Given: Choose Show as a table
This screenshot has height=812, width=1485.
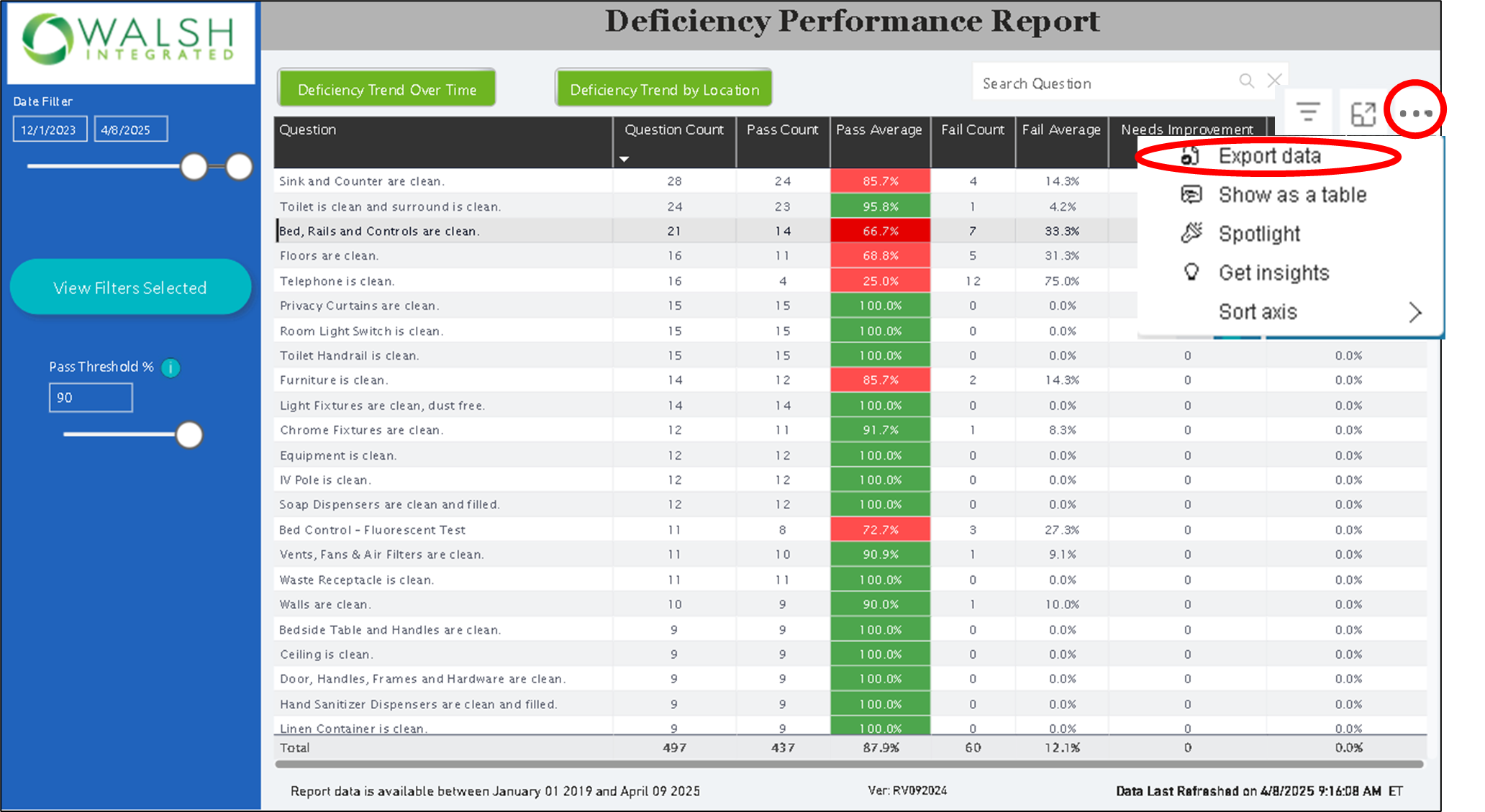Looking at the screenshot, I should [1291, 195].
